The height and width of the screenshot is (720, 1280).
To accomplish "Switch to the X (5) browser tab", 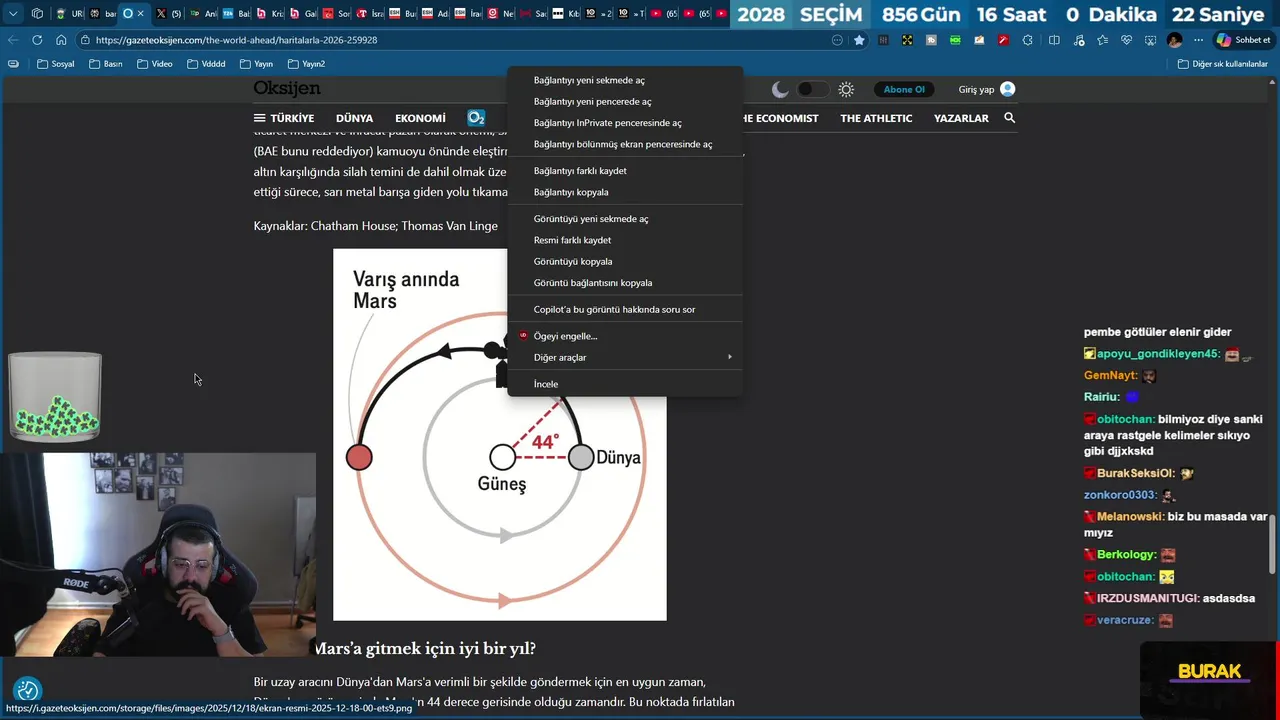I will (168, 14).
